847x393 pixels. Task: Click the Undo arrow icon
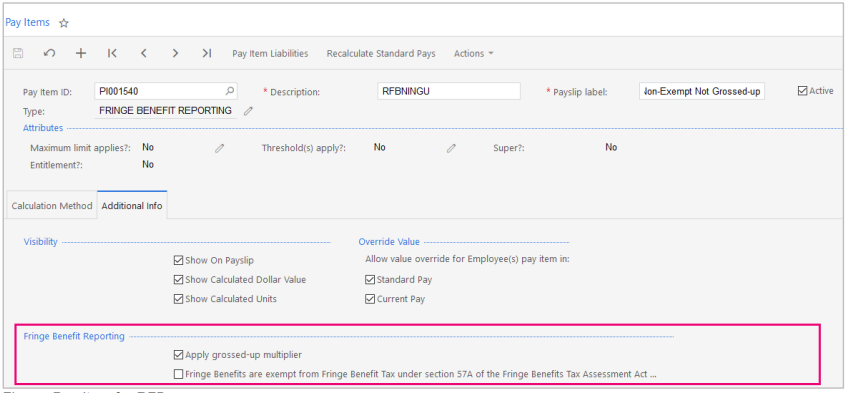(x=49, y=53)
